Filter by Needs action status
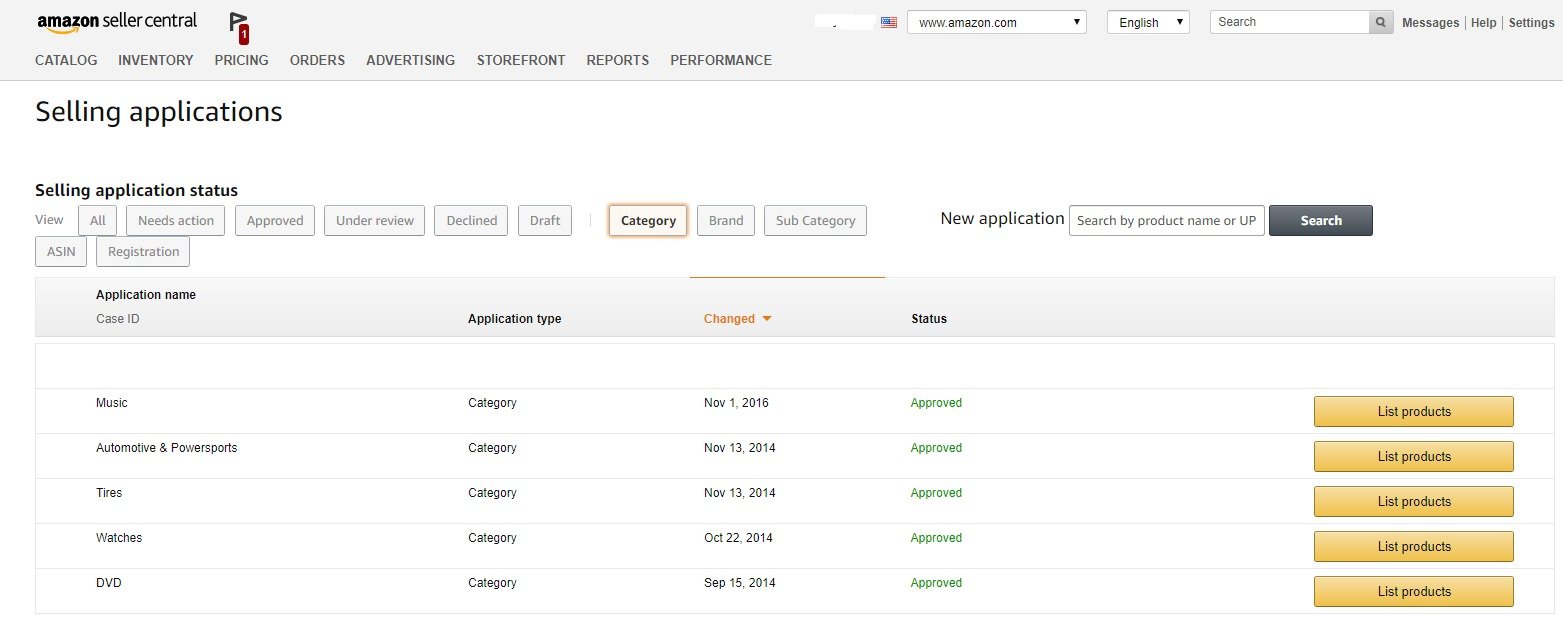Image resolution: width=1563 pixels, height=624 pixels. point(176,220)
